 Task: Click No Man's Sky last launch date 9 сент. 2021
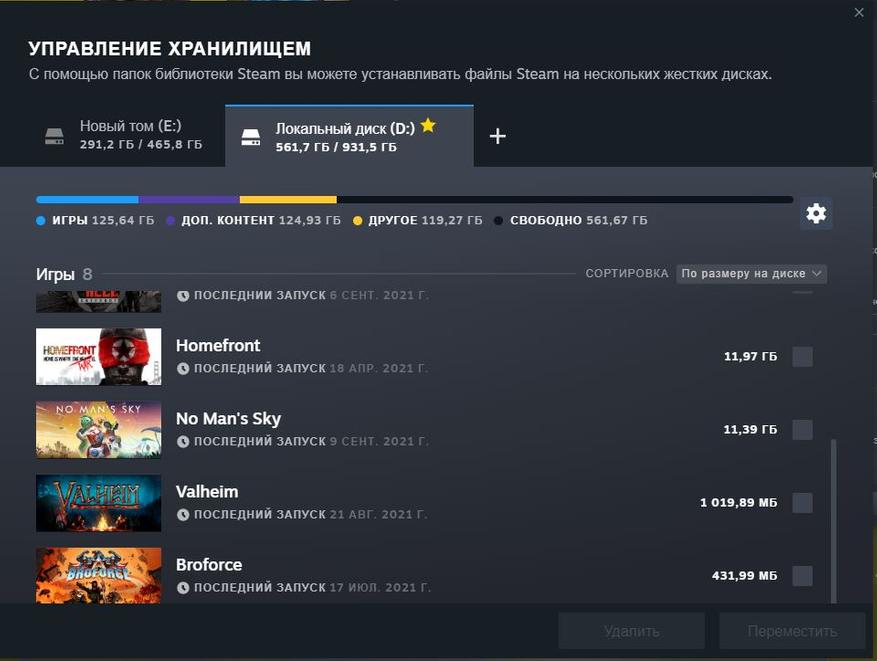[379, 442]
